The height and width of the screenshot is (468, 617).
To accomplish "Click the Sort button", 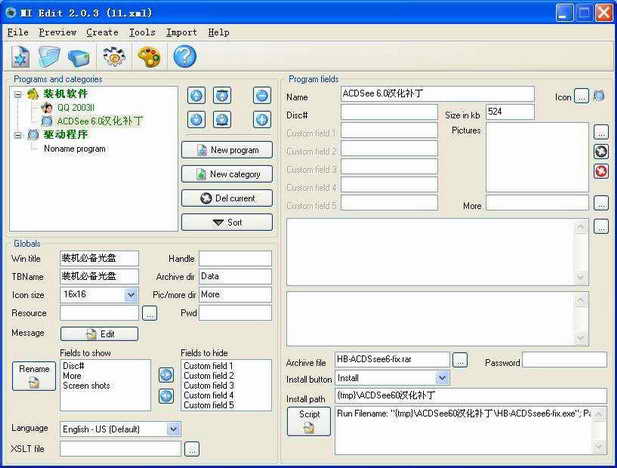I will (x=227, y=222).
